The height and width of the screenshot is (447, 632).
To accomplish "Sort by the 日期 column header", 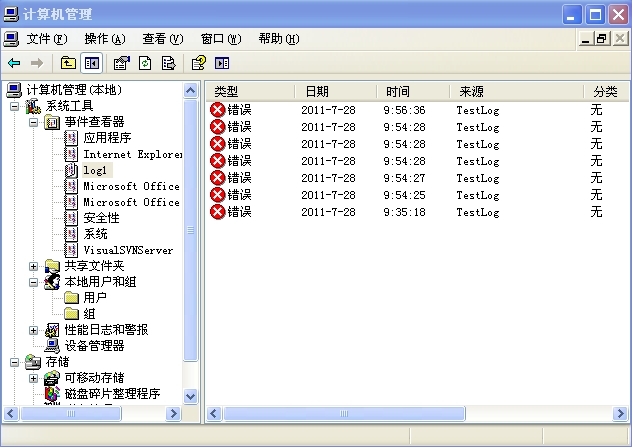I will pos(335,91).
